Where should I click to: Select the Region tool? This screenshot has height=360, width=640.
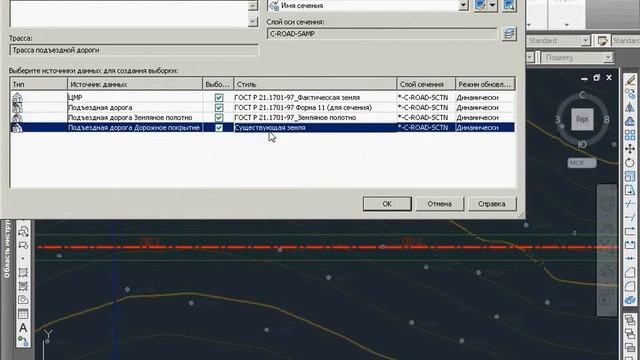click(23, 300)
